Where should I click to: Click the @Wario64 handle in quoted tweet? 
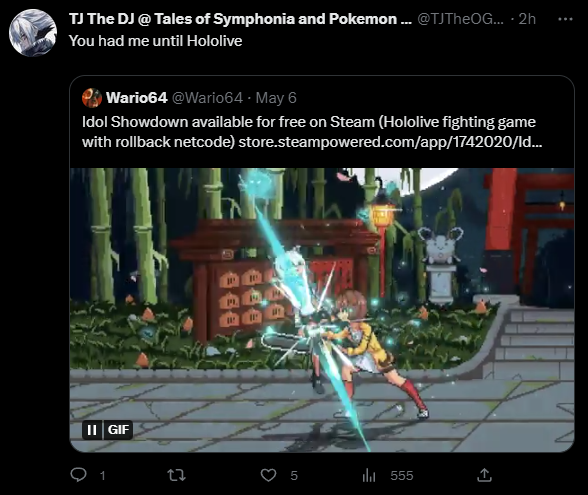pyautogui.click(x=207, y=98)
